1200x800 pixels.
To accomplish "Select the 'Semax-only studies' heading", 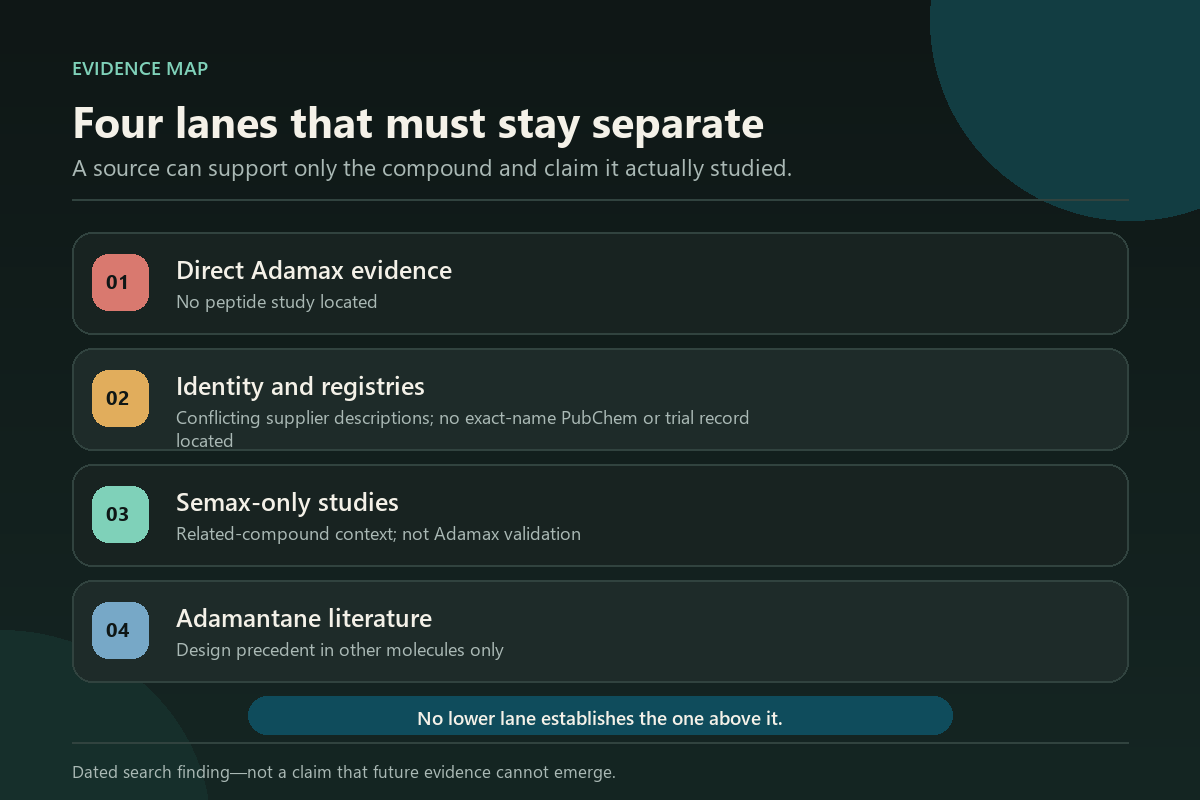I will pyautogui.click(x=287, y=502).
